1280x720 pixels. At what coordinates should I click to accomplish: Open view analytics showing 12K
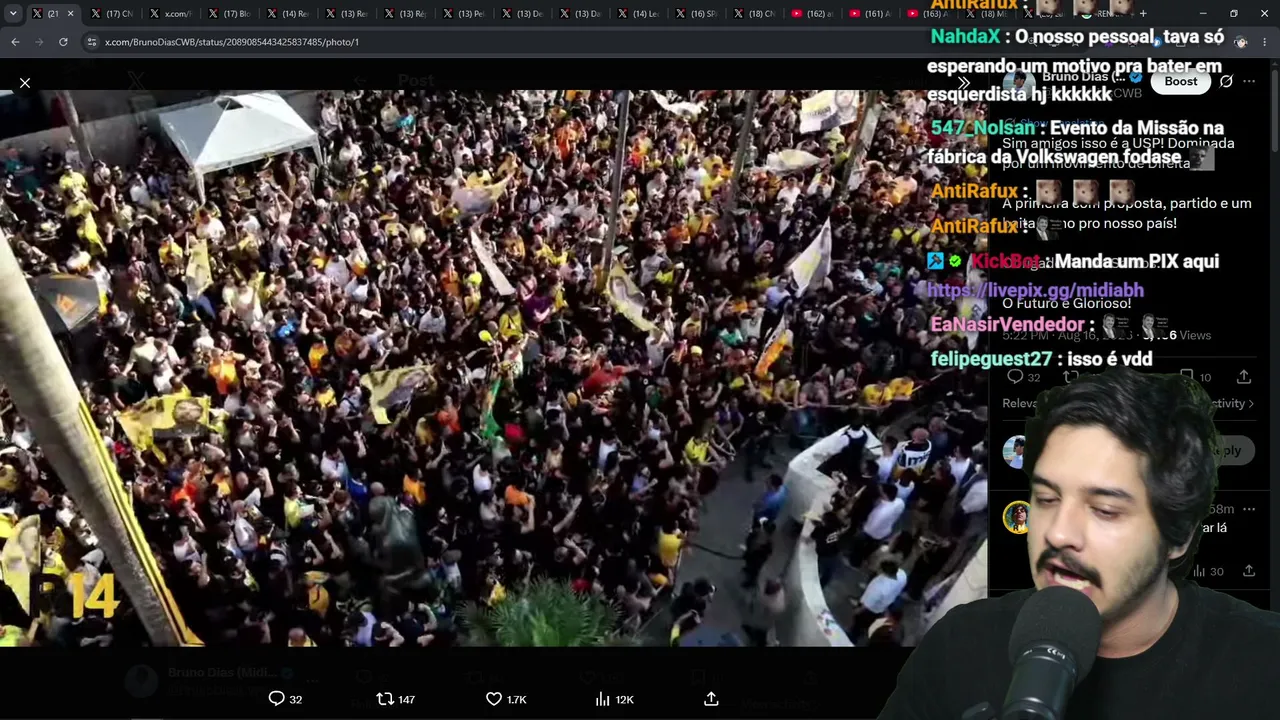[x=614, y=699]
